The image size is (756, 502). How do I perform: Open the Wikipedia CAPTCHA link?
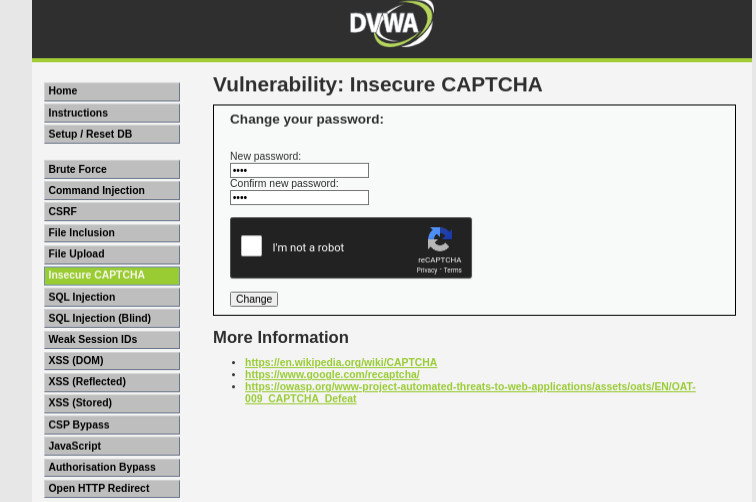pos(341,362)
